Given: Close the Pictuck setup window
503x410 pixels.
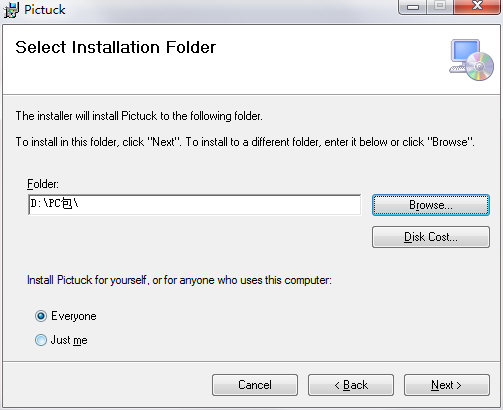Looking at the screenshot, I should [x=477, y=6].
